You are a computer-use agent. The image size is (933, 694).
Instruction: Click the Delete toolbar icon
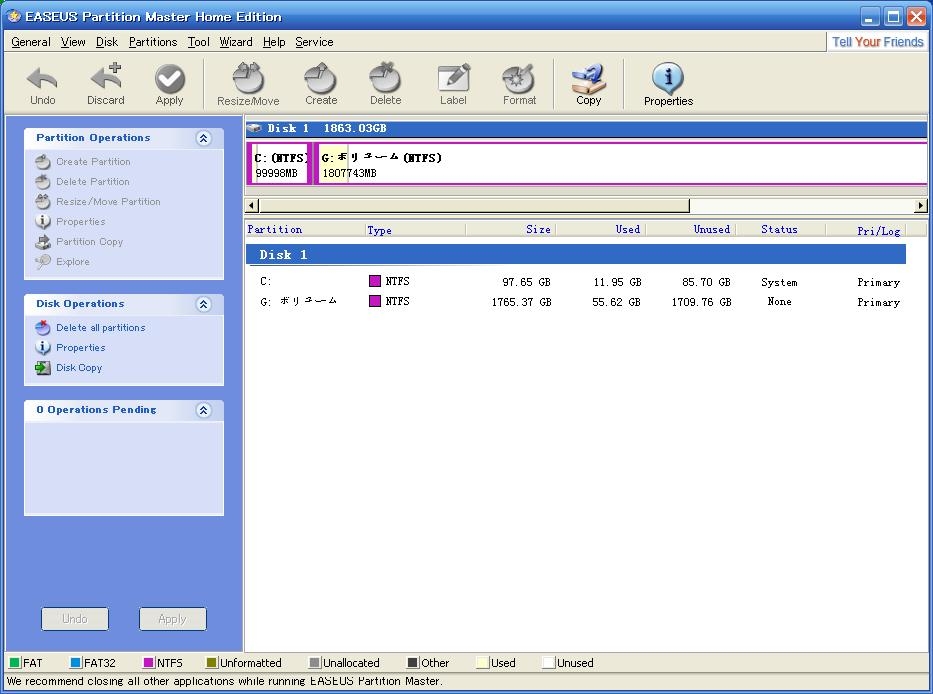click(386, 78)
